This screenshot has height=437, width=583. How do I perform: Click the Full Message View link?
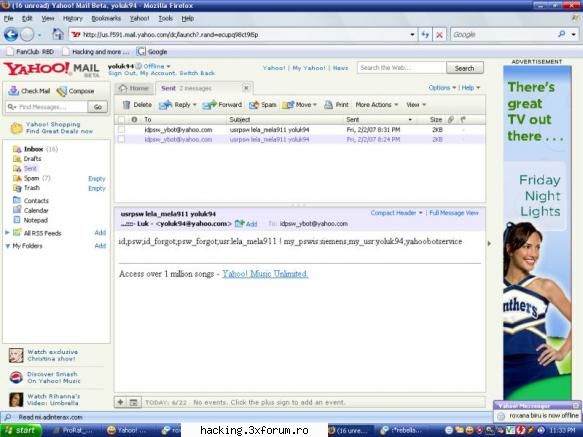pos(454,213)
